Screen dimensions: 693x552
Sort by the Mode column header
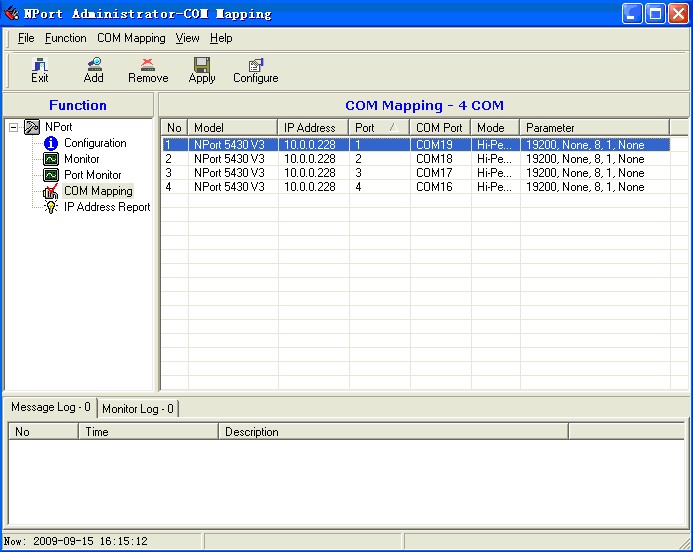point(495,128)
